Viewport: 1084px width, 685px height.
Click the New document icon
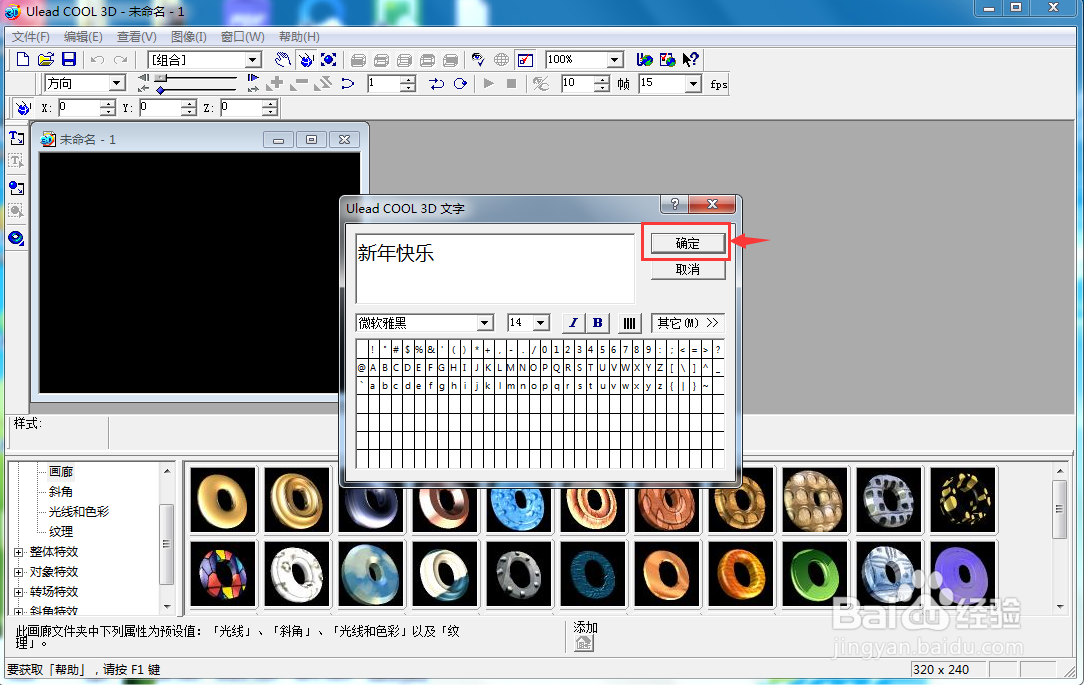(23, 59)
